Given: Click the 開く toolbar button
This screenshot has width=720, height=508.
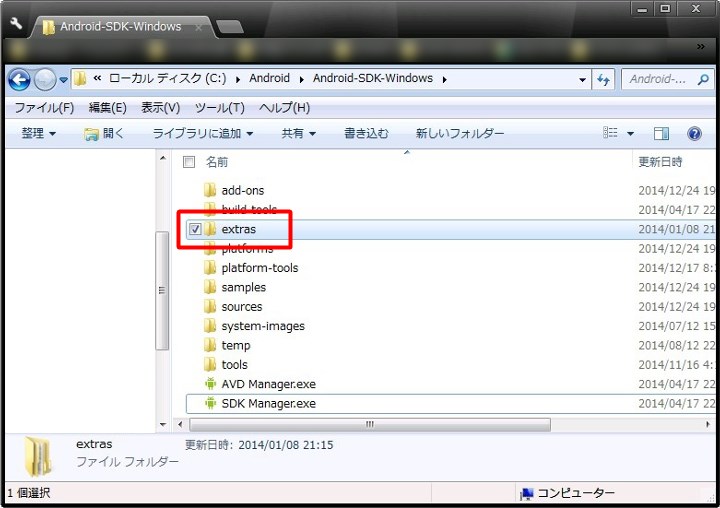Looking at the screenshot, I should (104, 134).
